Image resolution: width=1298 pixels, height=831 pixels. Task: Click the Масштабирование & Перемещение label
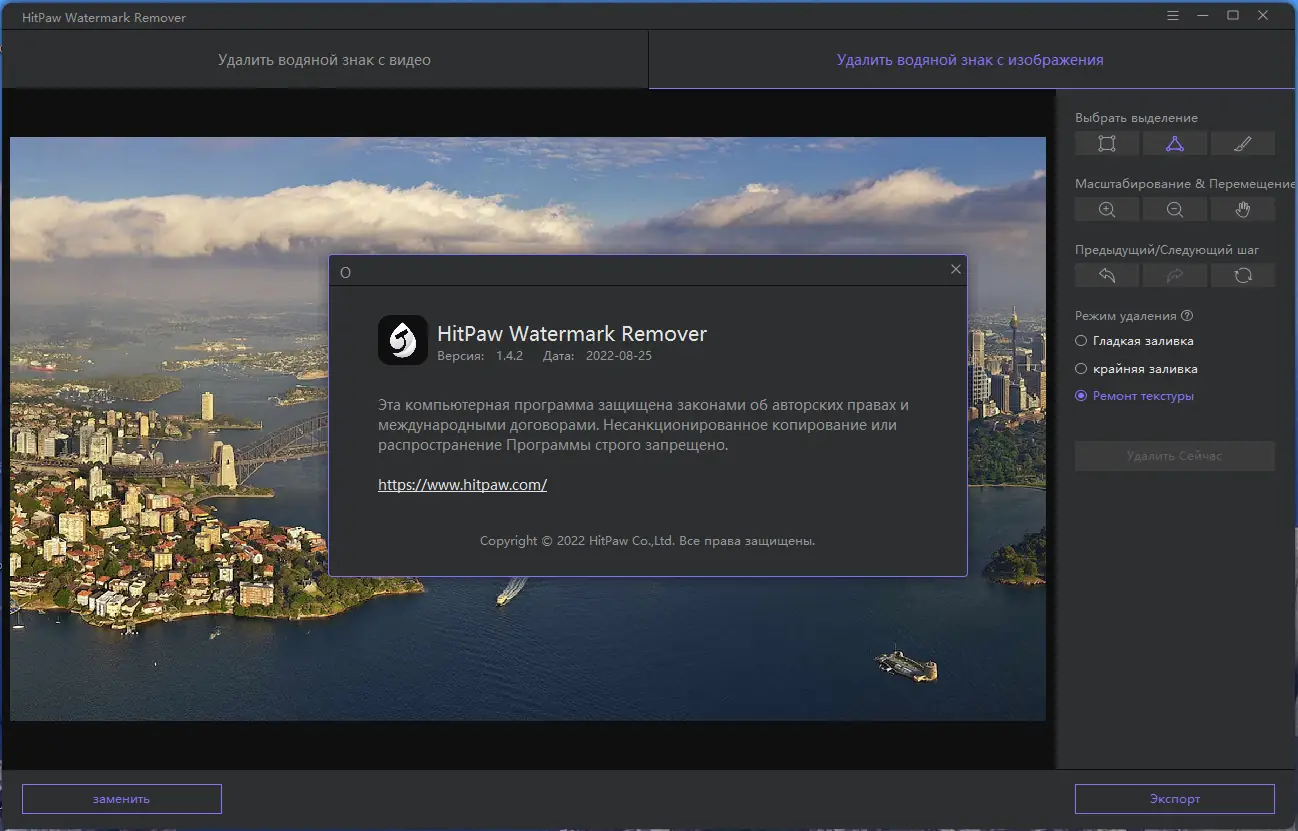1184,184
